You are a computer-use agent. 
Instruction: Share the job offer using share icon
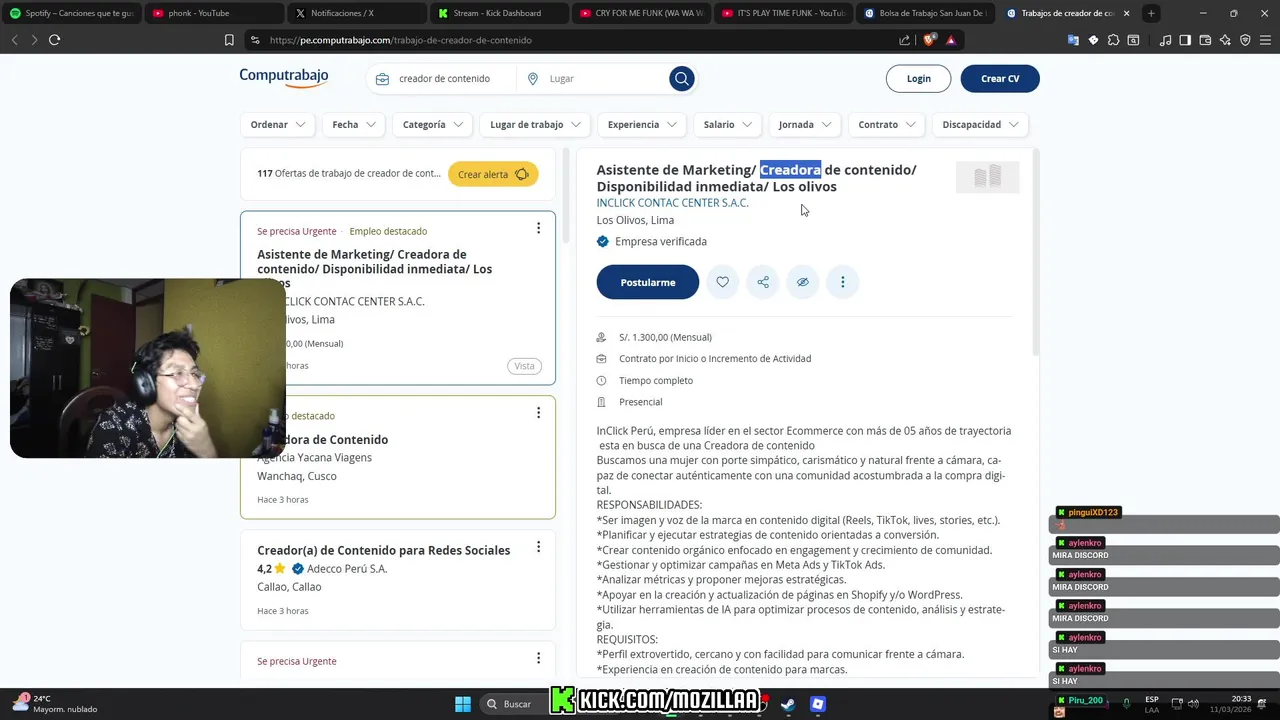(x=763, y=282)
